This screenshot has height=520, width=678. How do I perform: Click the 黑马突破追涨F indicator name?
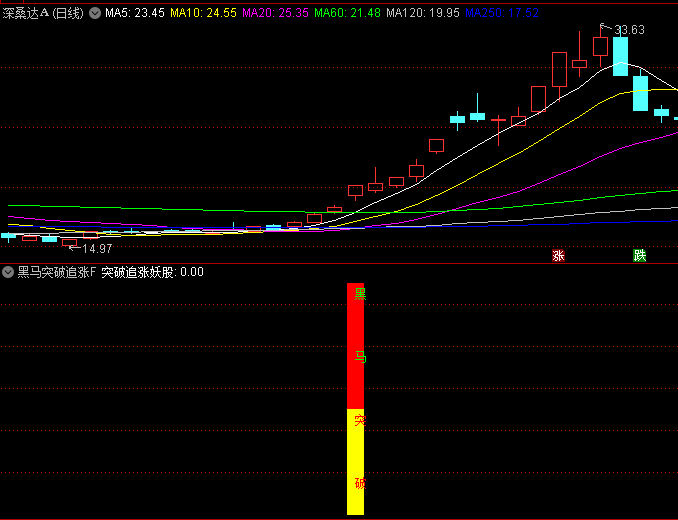click(56, 272)
